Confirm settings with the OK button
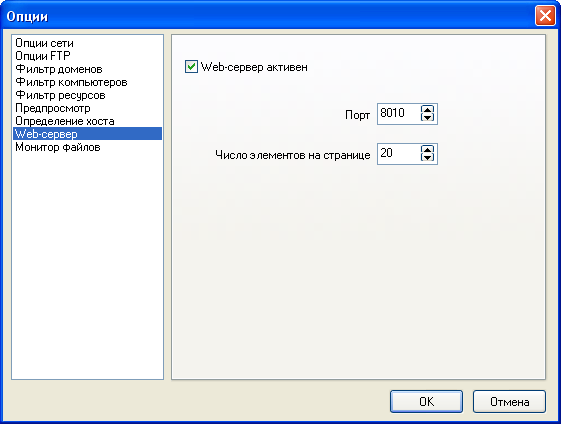This screenshot has height=424, width=561. tap(426, 401)
